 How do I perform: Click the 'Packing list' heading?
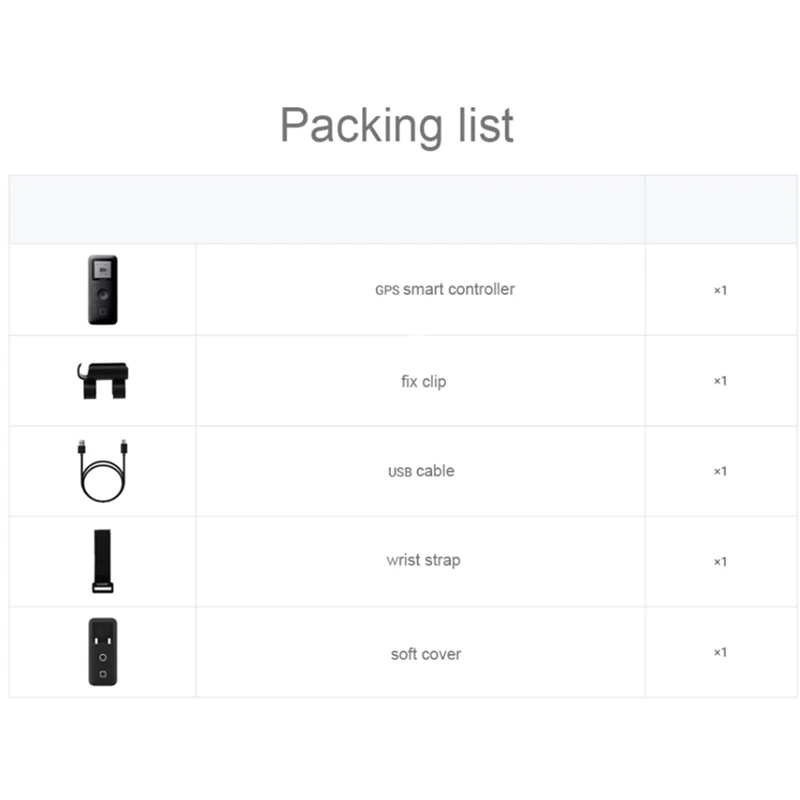(397, 126)
